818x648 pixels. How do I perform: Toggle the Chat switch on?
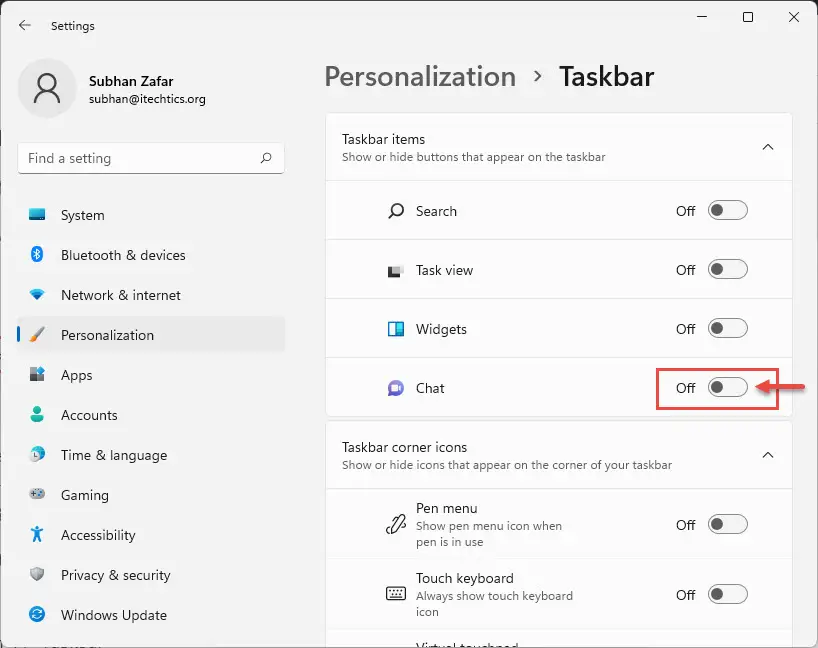tap(728, 387)
